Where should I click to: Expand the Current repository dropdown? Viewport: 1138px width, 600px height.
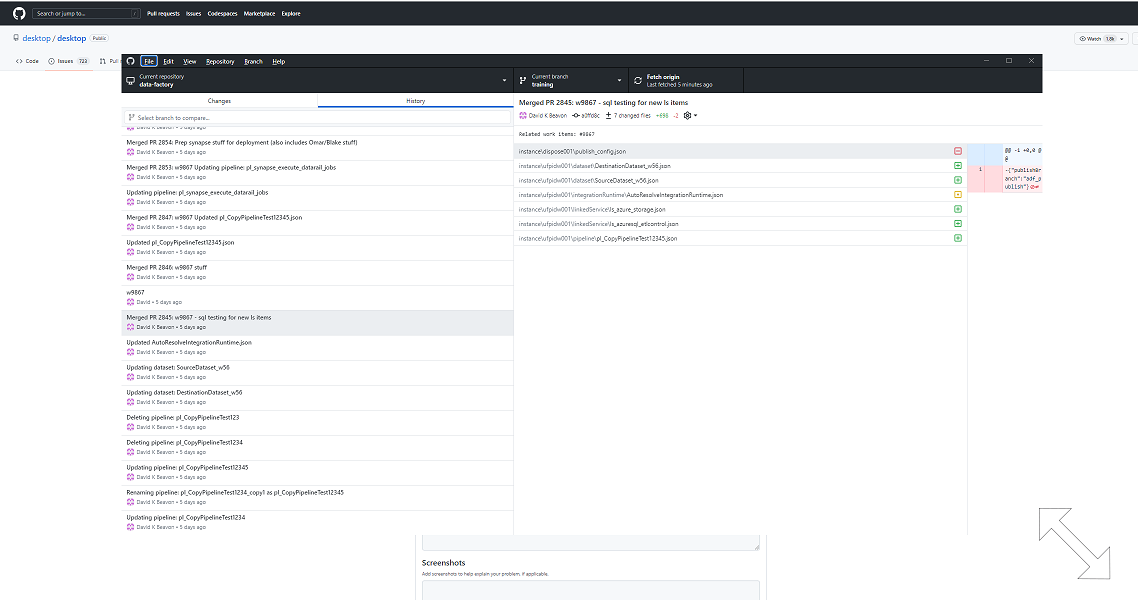tap(504, 81)
